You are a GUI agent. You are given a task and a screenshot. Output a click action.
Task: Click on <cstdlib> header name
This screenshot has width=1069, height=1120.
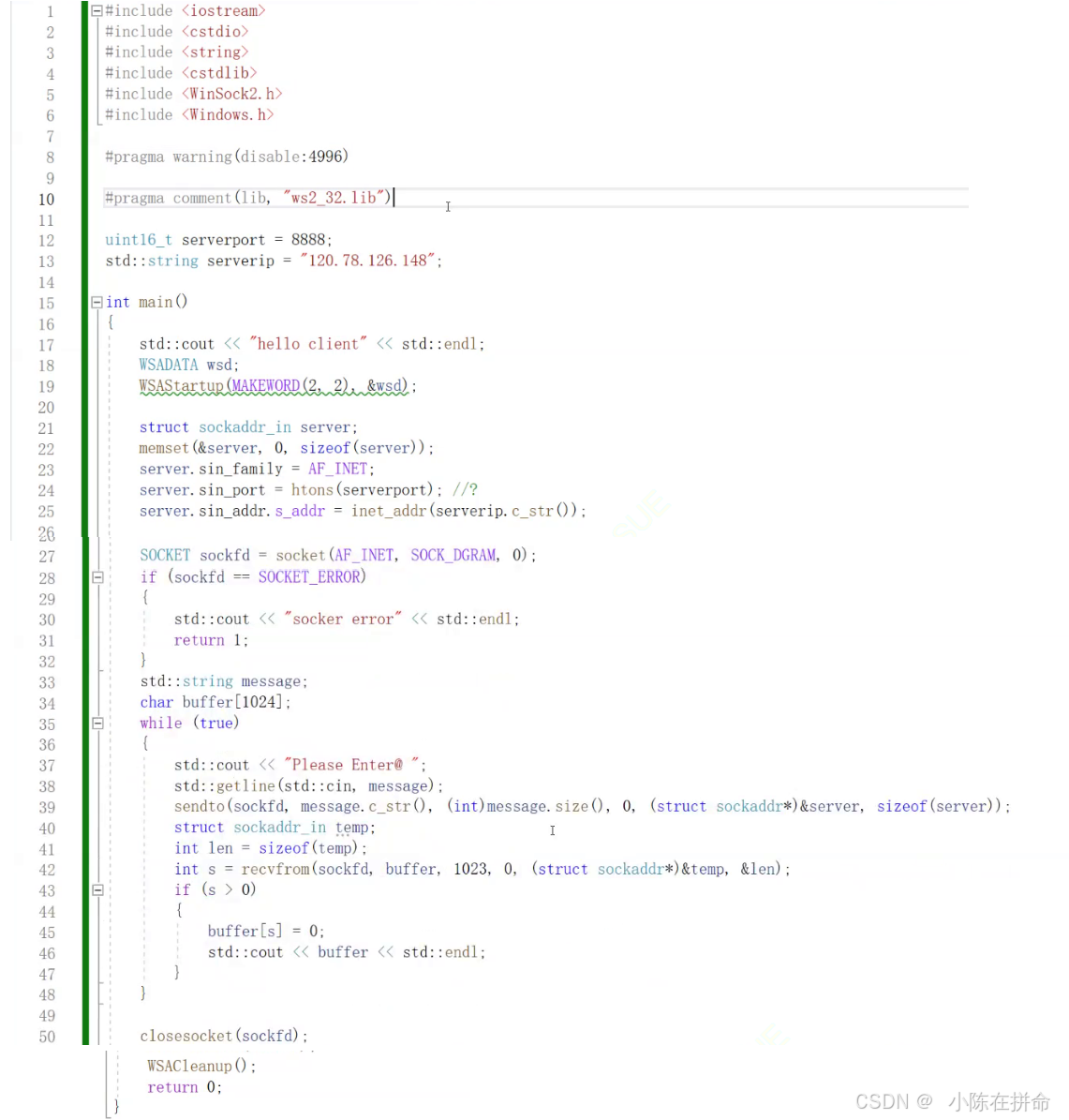tap(219, 73)
